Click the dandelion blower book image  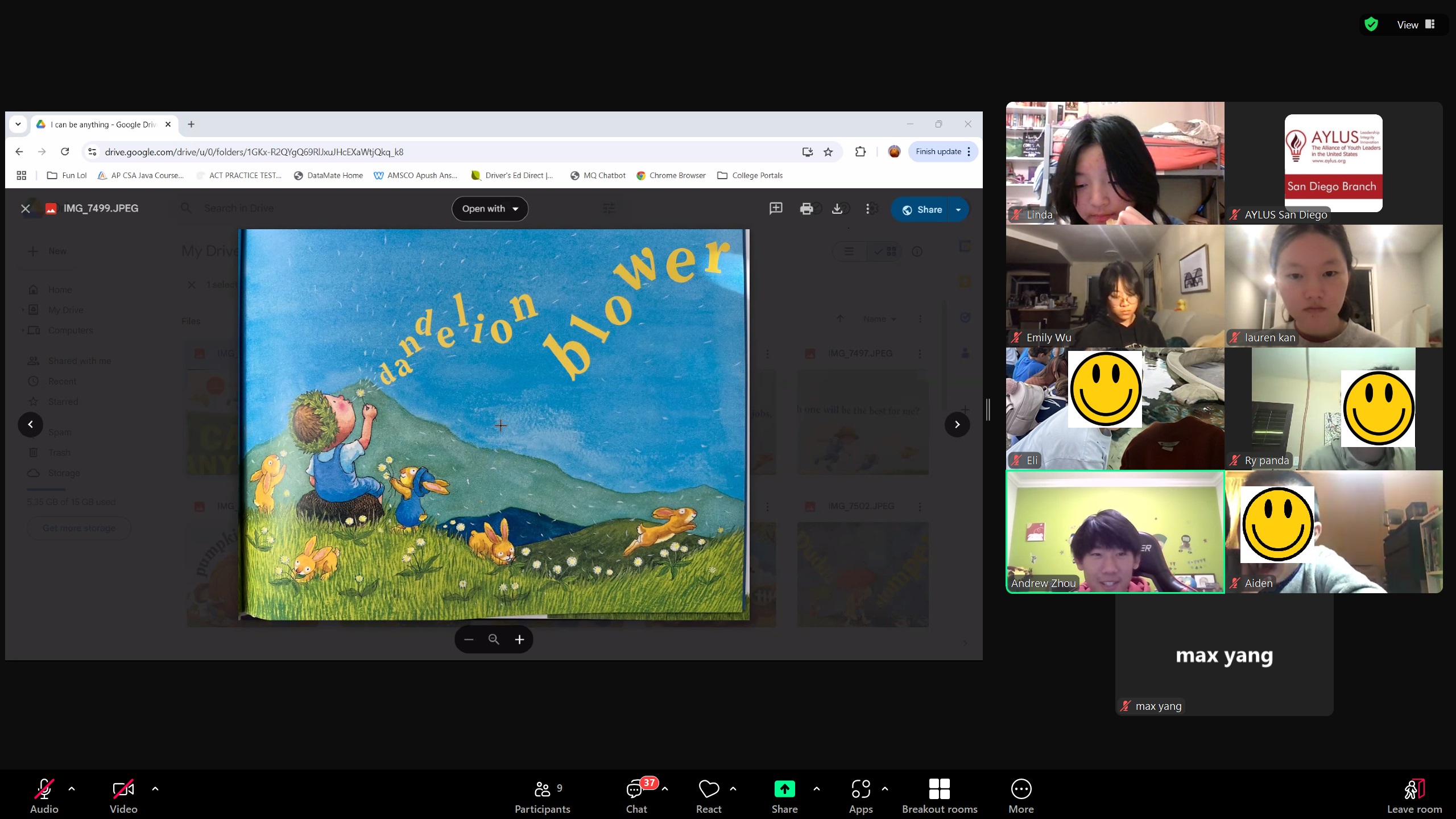coord(494,424)
